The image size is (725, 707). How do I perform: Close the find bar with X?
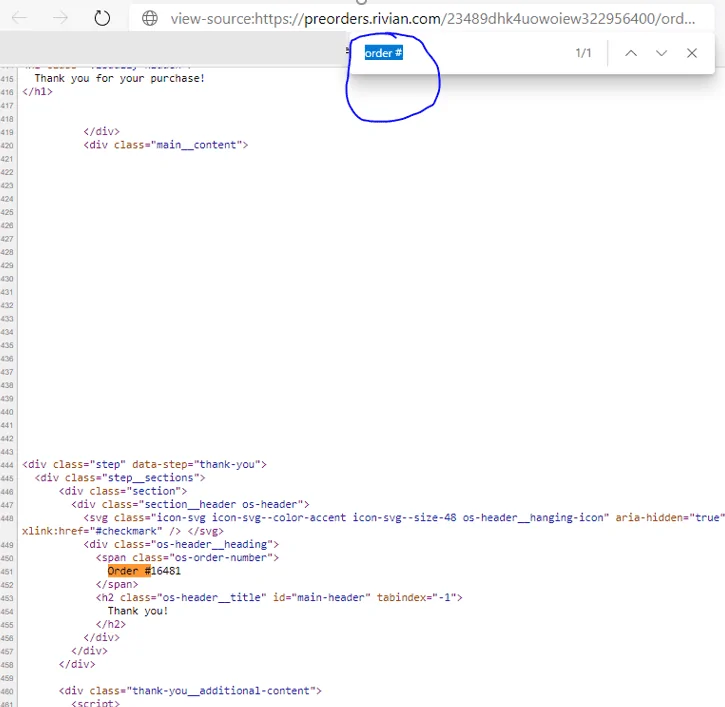pos(692,53)
